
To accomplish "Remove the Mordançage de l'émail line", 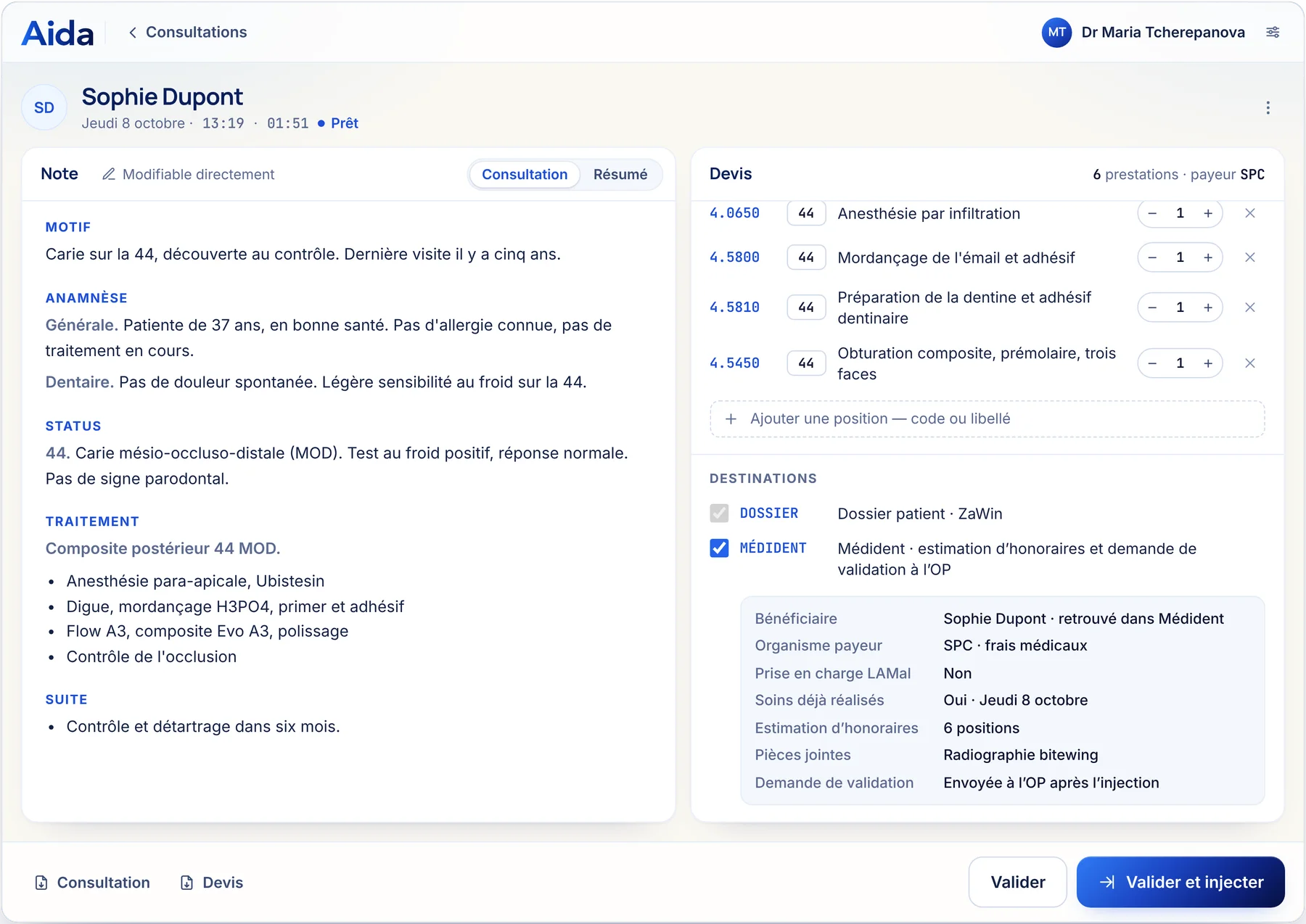I will pos(1250,257).
